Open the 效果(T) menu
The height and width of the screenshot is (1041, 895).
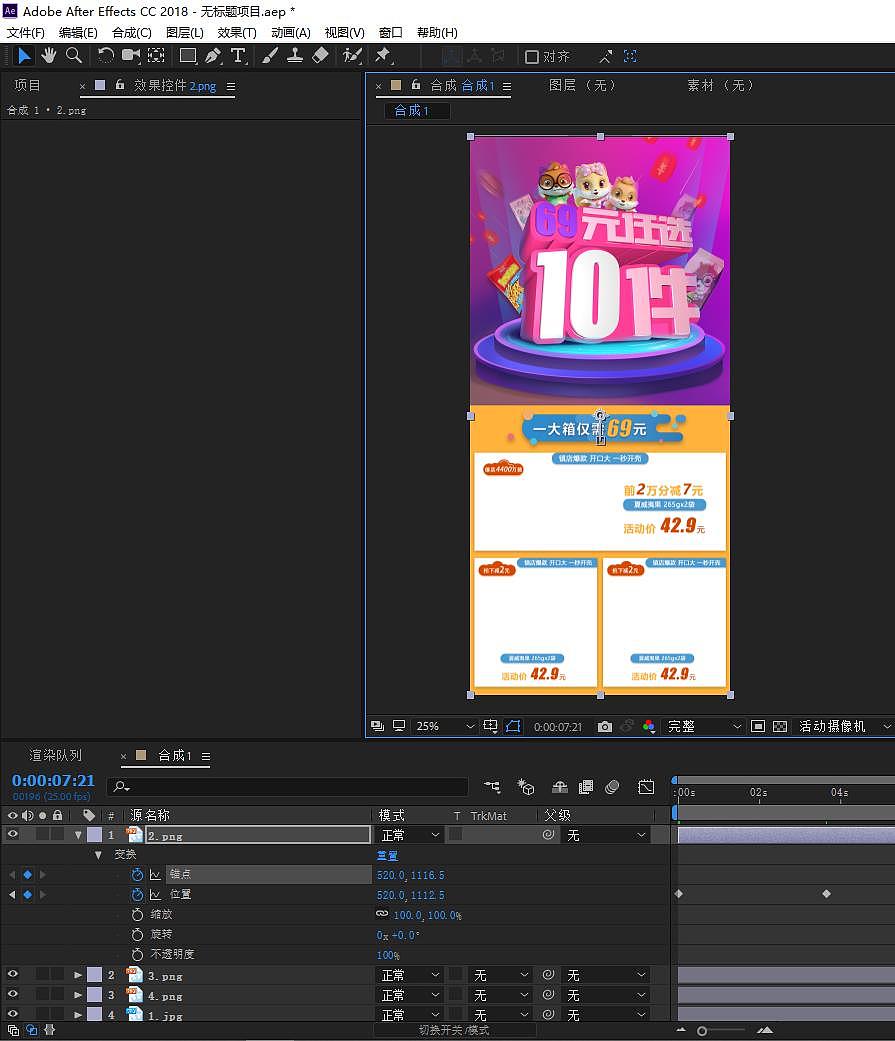coord(236,33)
